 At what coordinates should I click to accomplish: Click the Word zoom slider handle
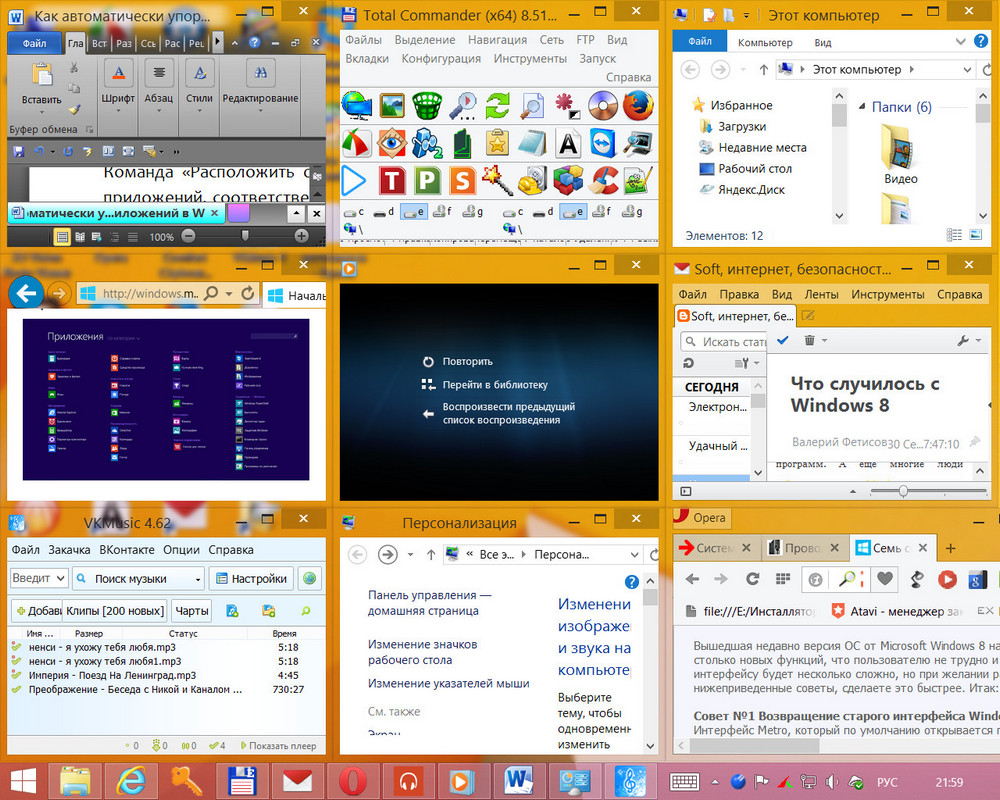pos(245,236)
